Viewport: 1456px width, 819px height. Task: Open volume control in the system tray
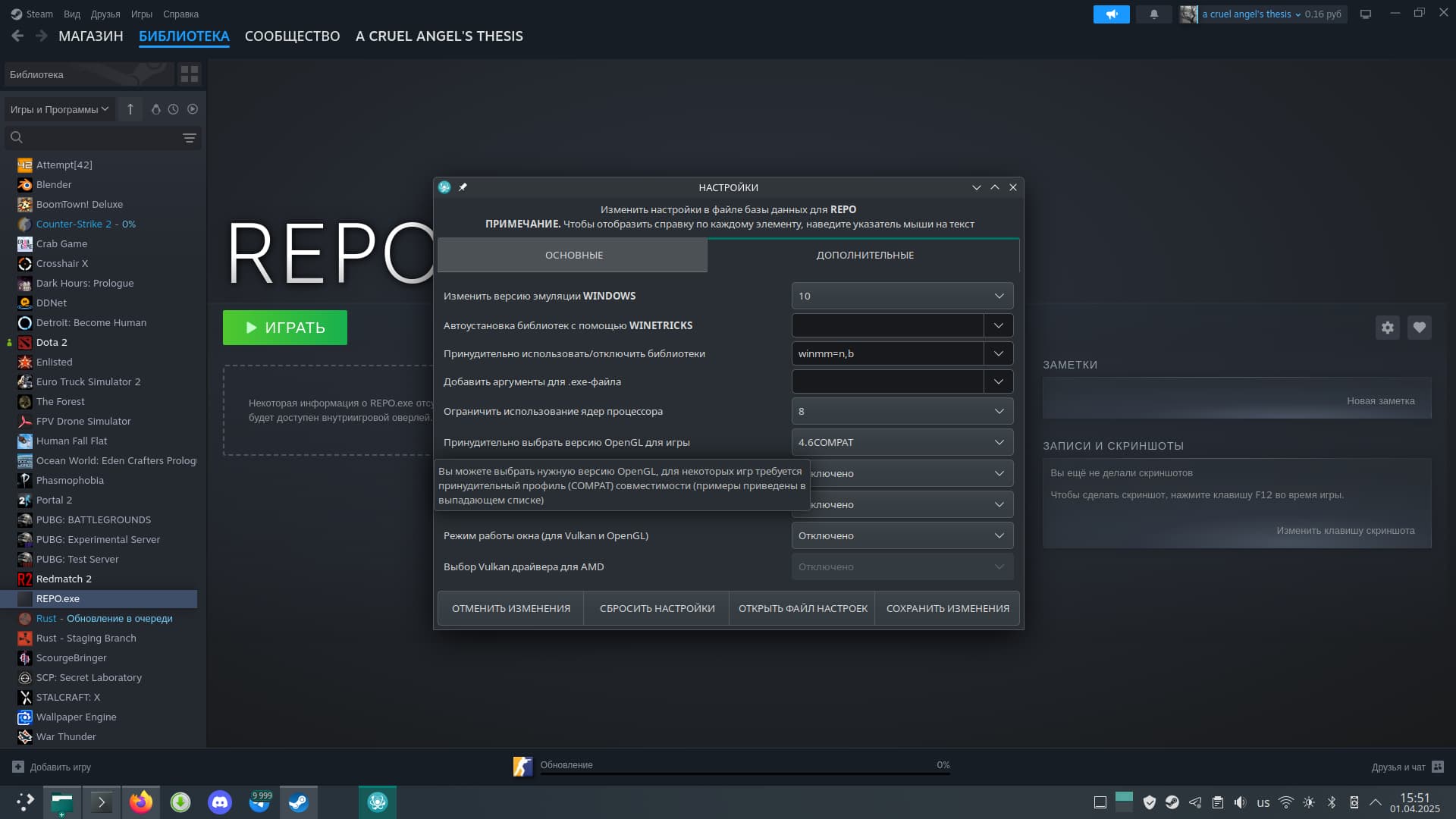(1240, 802)
